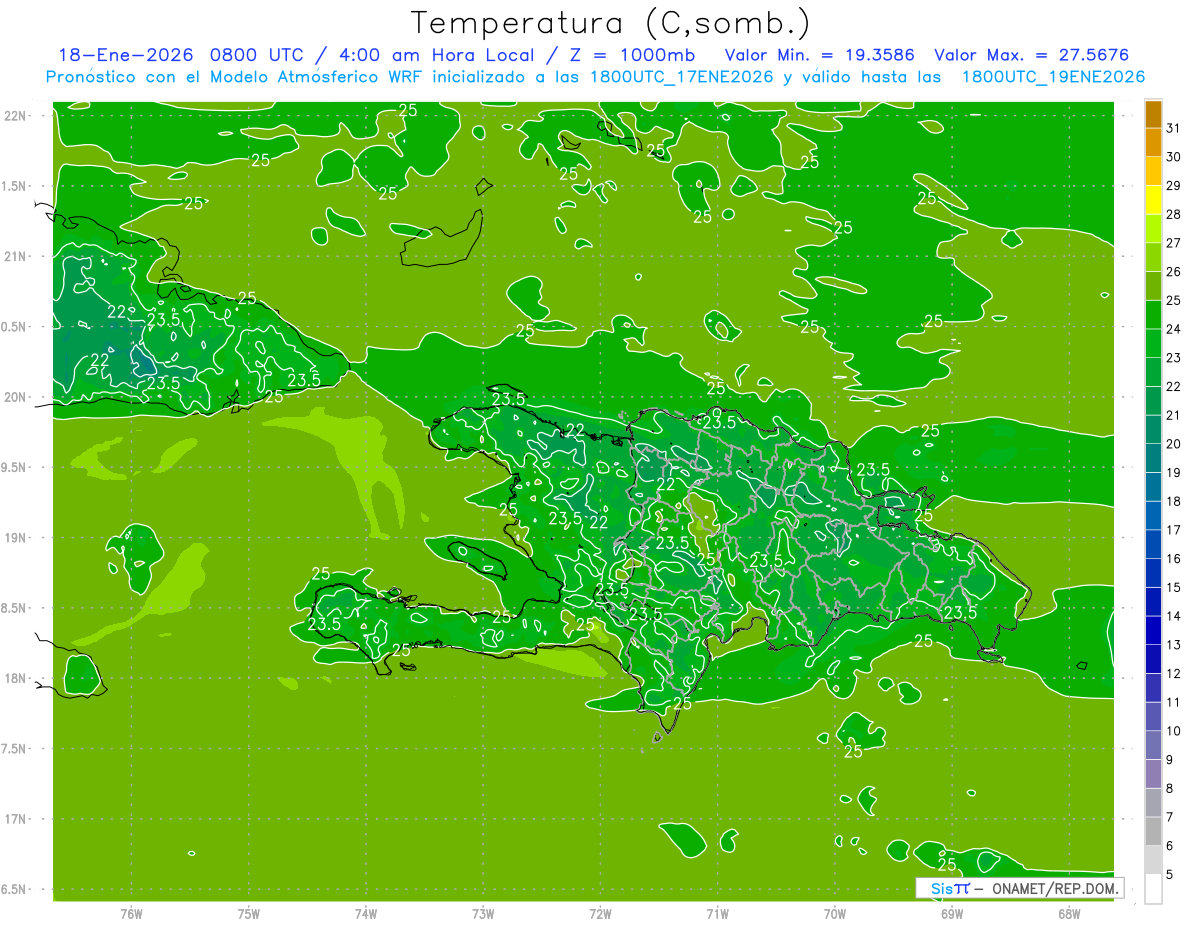Screen dimensions: 1200x927
Task: Click the '7.5N' latitude axis label
Action: point(15,750)
